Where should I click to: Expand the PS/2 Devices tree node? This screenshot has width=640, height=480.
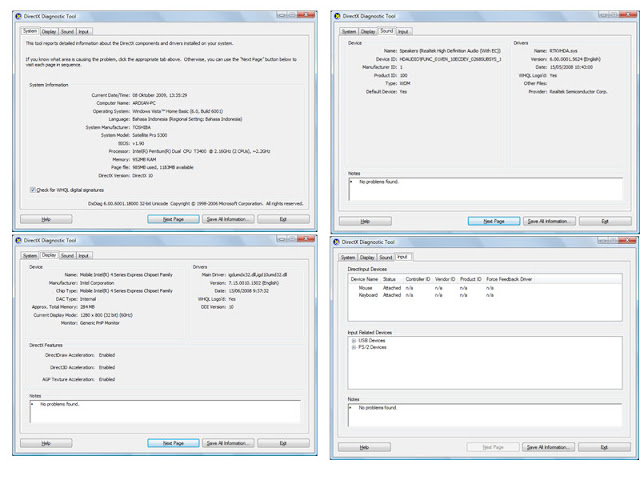coord(354,347)
